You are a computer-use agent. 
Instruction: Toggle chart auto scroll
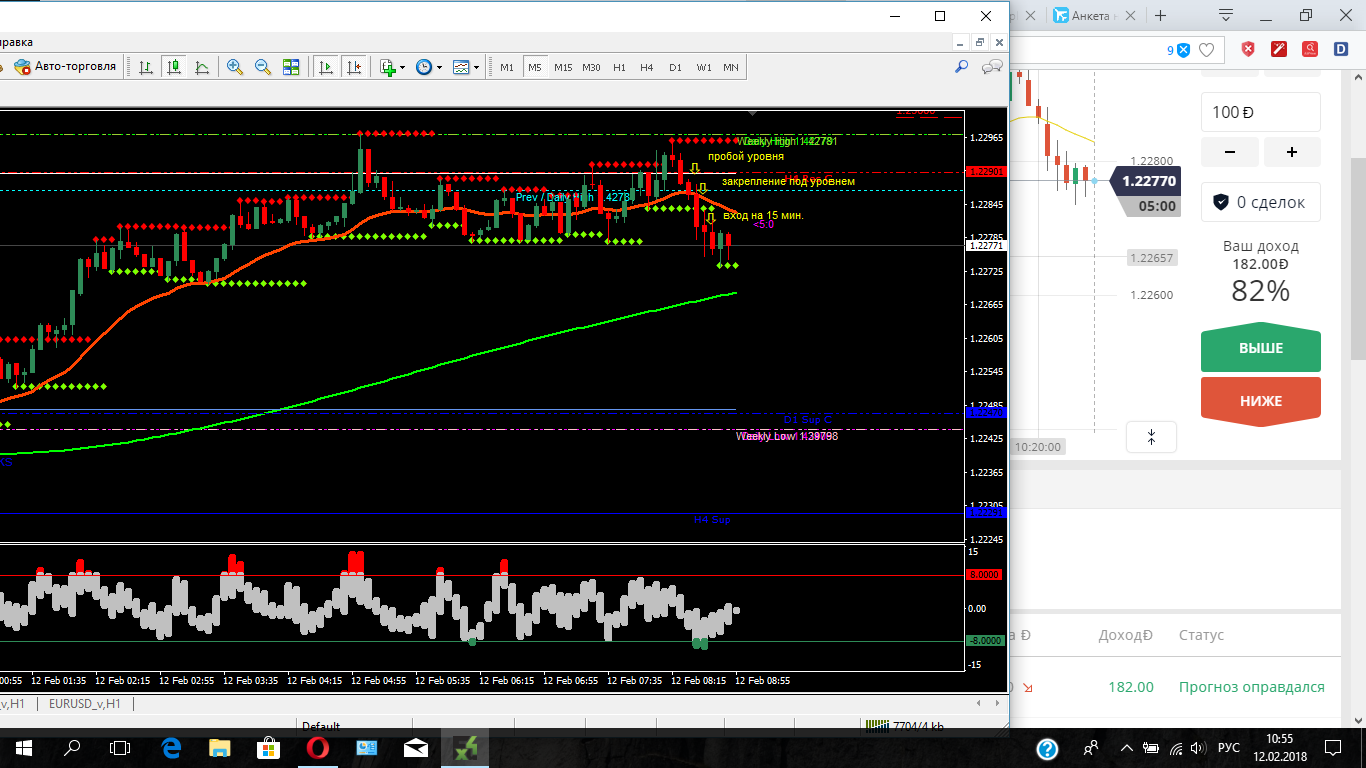325,67
